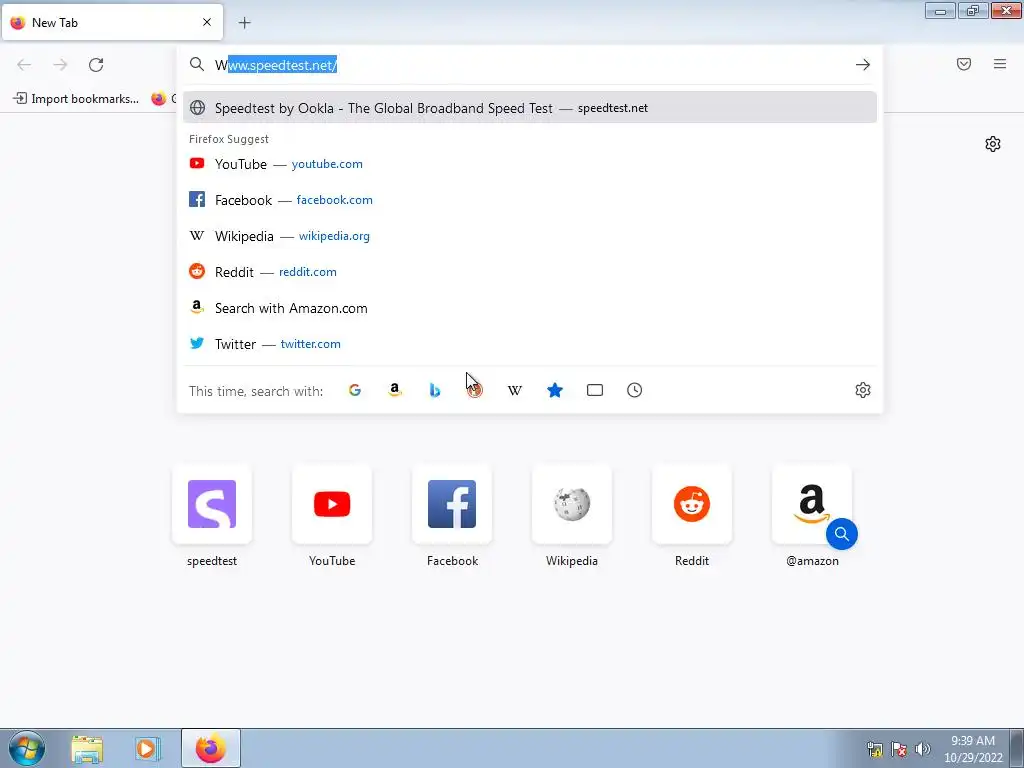Click the volume speaker tray icon
This screenshot has width=1024, height=768.
(x=922, y=749)
